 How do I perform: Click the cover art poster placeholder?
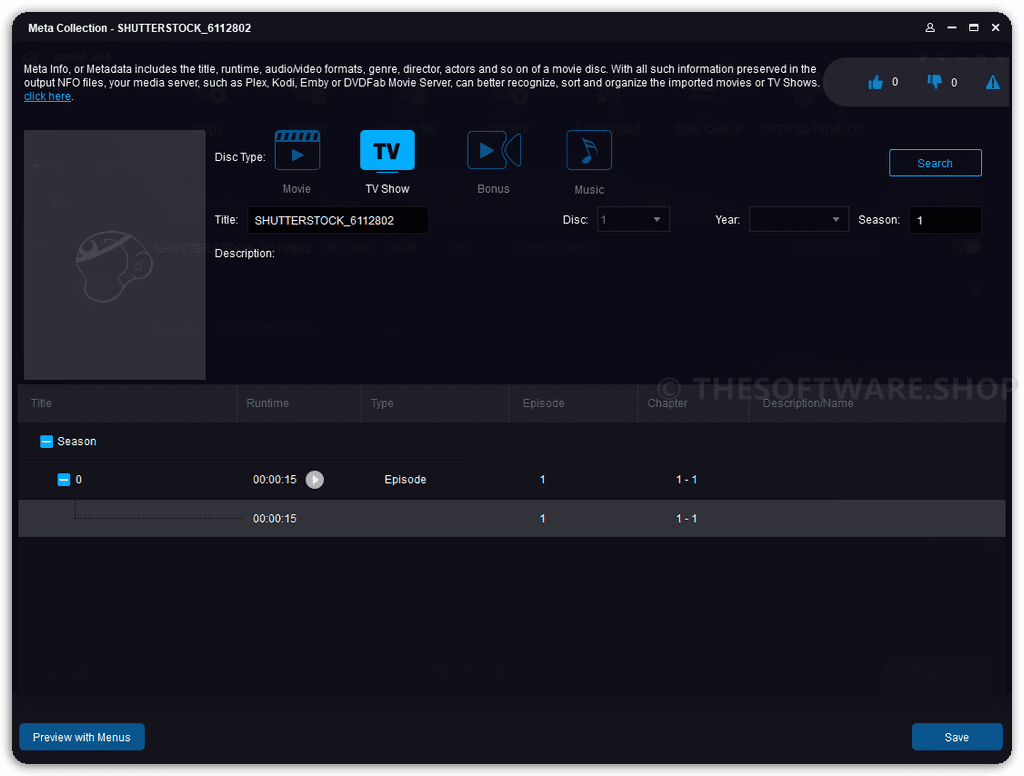(115, 255)
